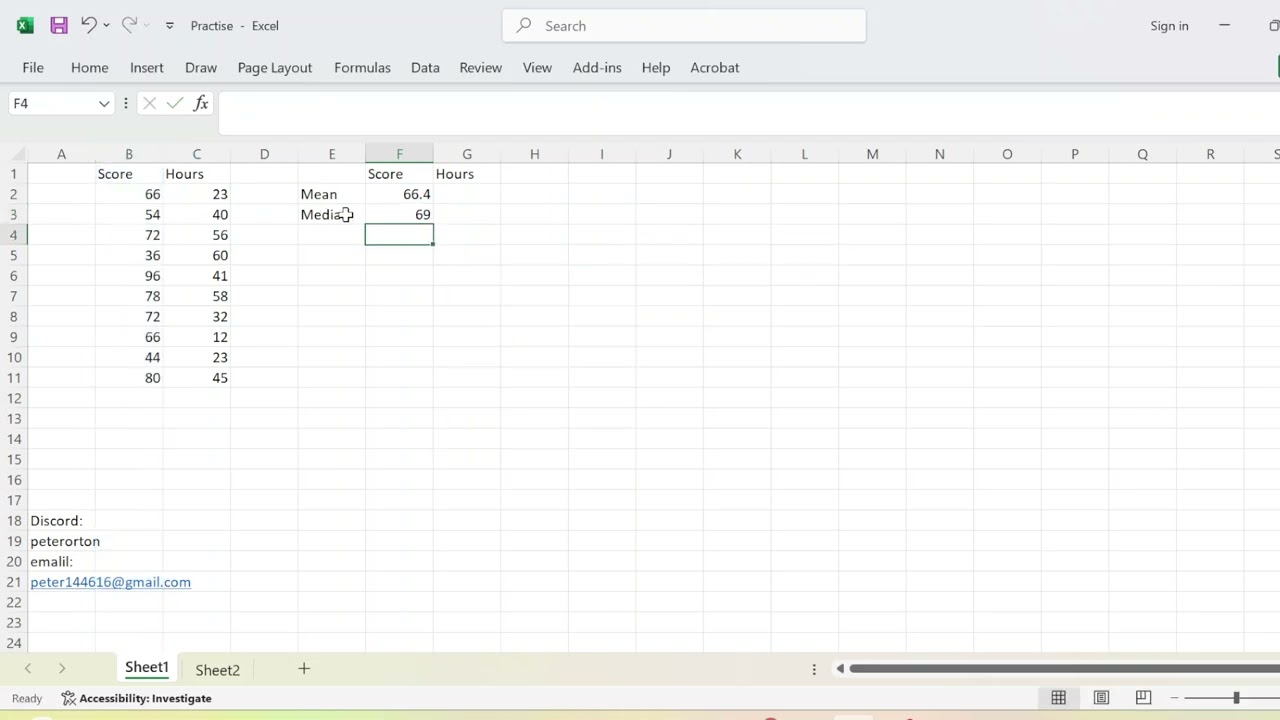Viewport: 1280px width, 720px height.
Task: Click the median value 69 cell
Action: (399, 215)
